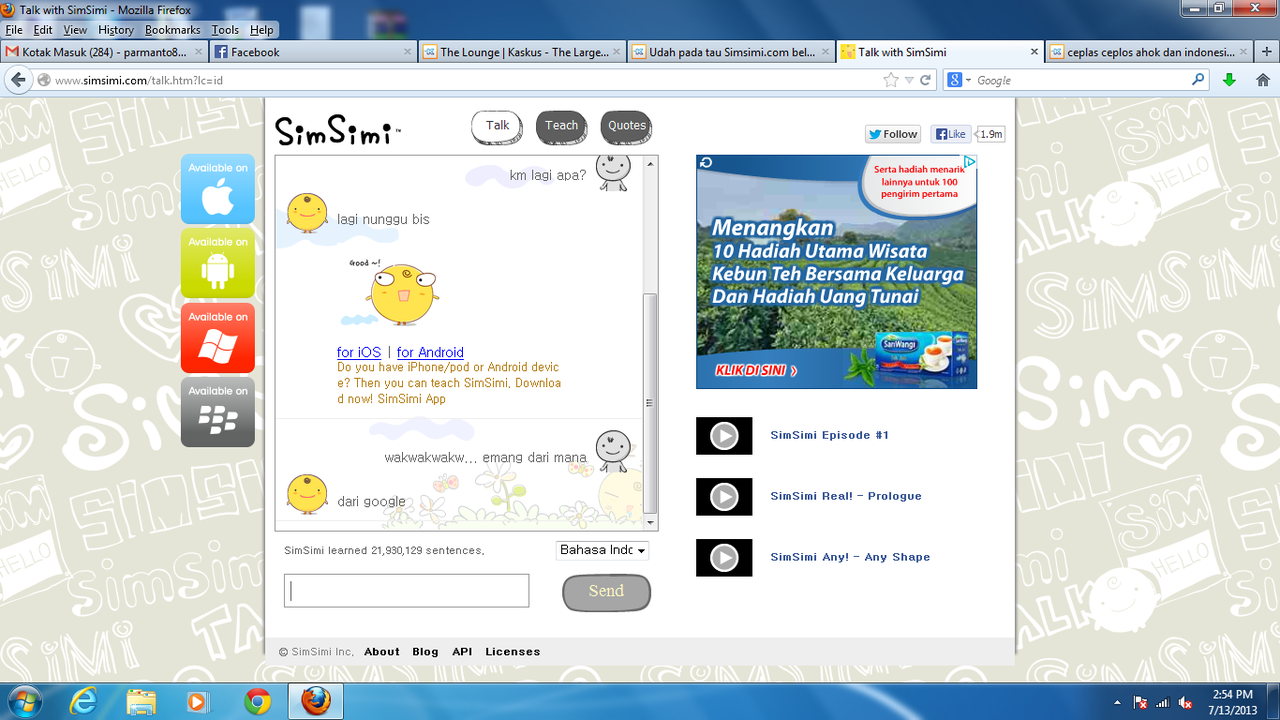The image size is (1280, 720).
Task: Play the SimSimi Any! - Any Shape video
Action: (724, 558)
